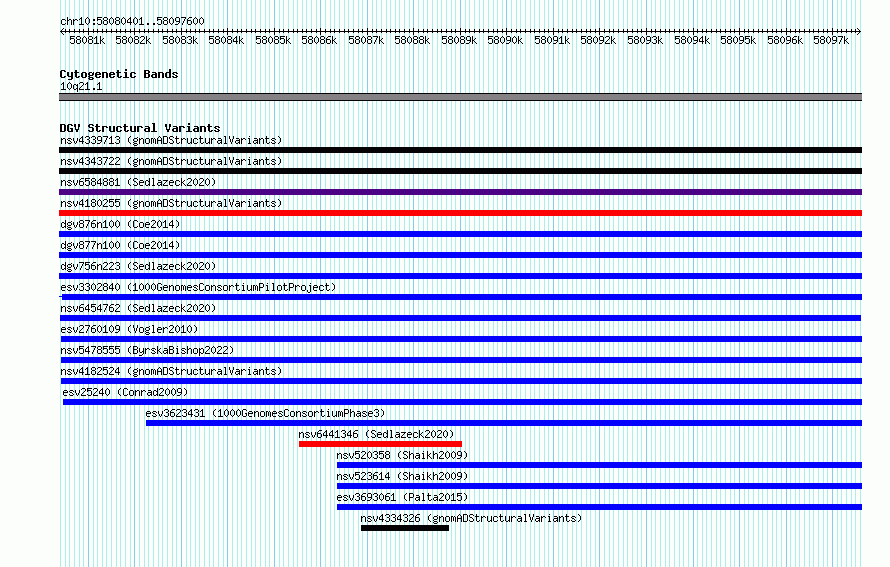Select the blue bar under dgv877n100
Screen dimensions: 890x567
(460, 255)
